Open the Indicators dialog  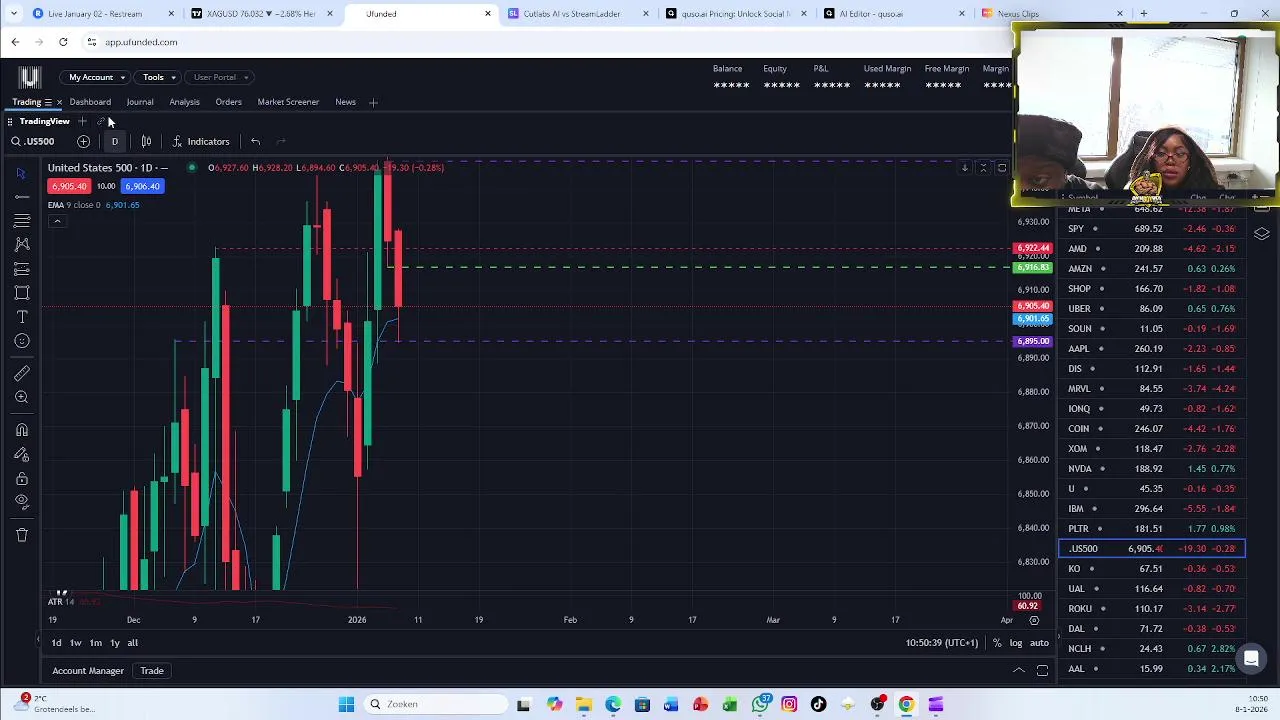(201, 141)
